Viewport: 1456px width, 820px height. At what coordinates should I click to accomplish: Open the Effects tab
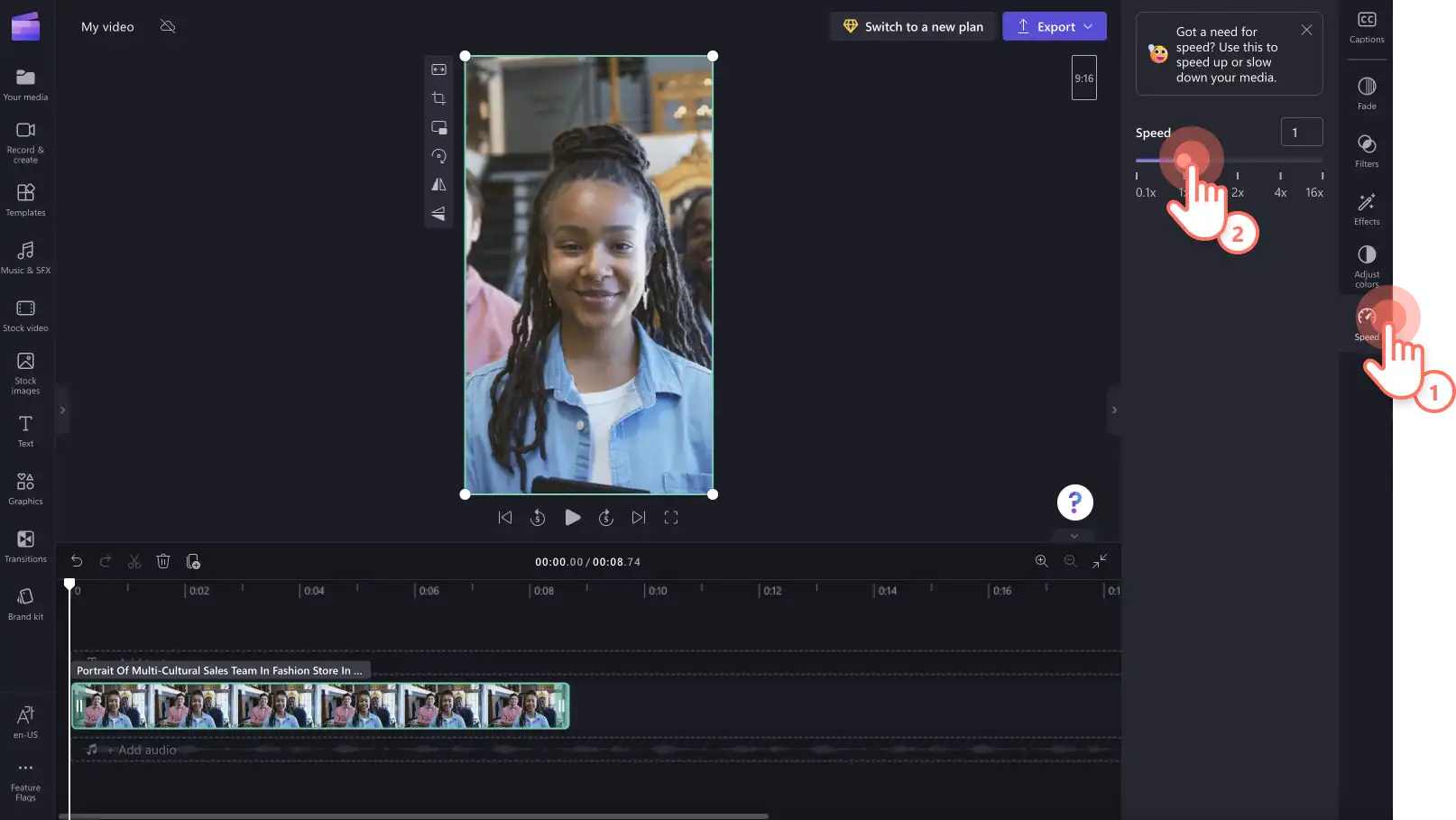coord(1367,208)
